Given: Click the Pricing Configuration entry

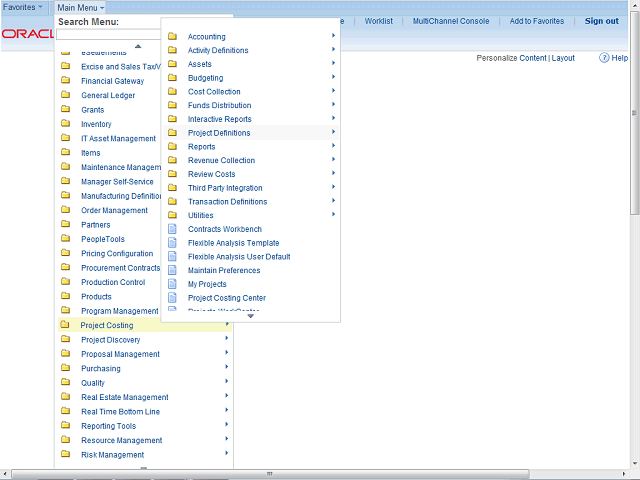Looking at the screenshot, I should coord(117,253).
